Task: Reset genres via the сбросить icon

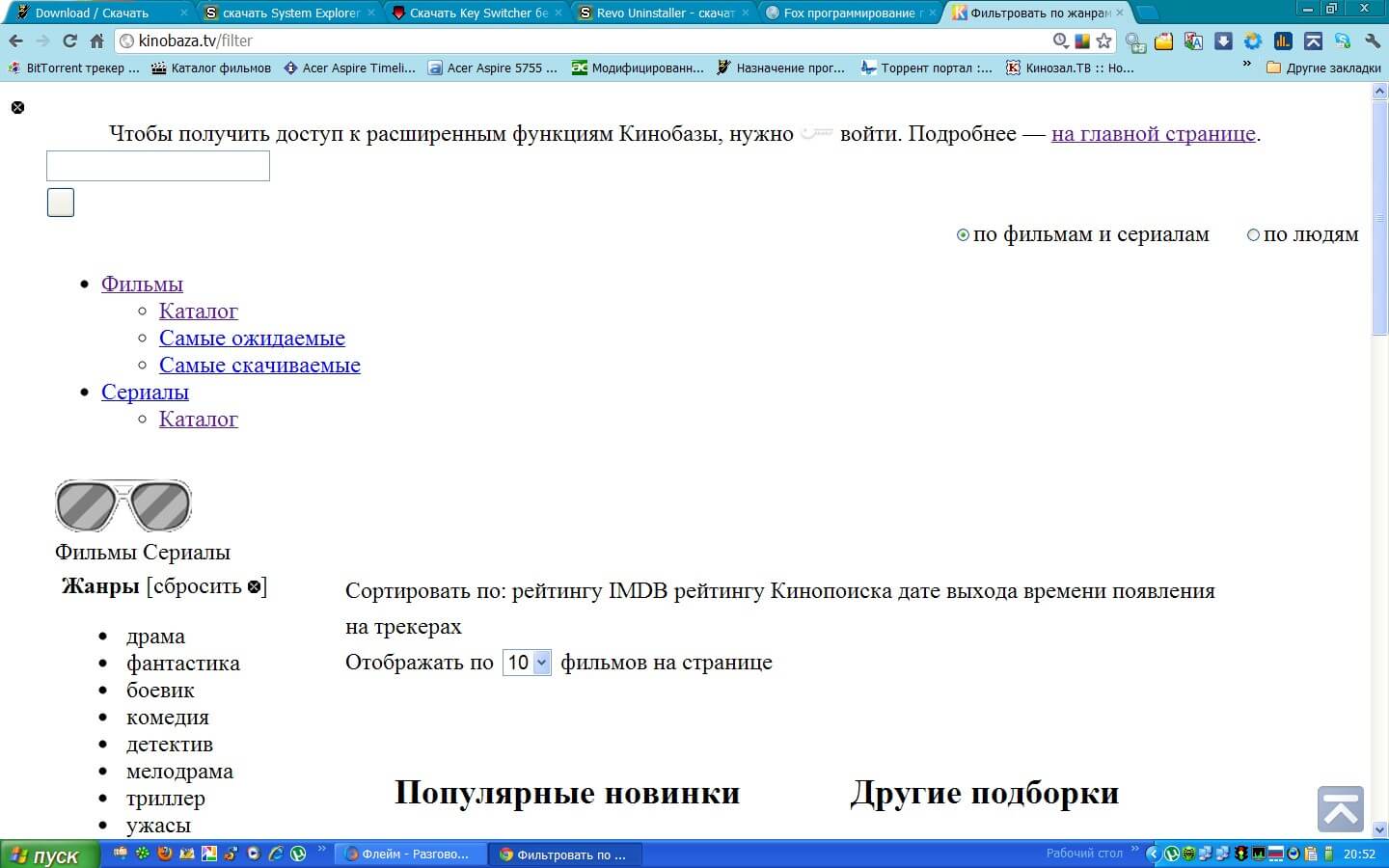Action: pyautogui.click(x=255, y=586)
